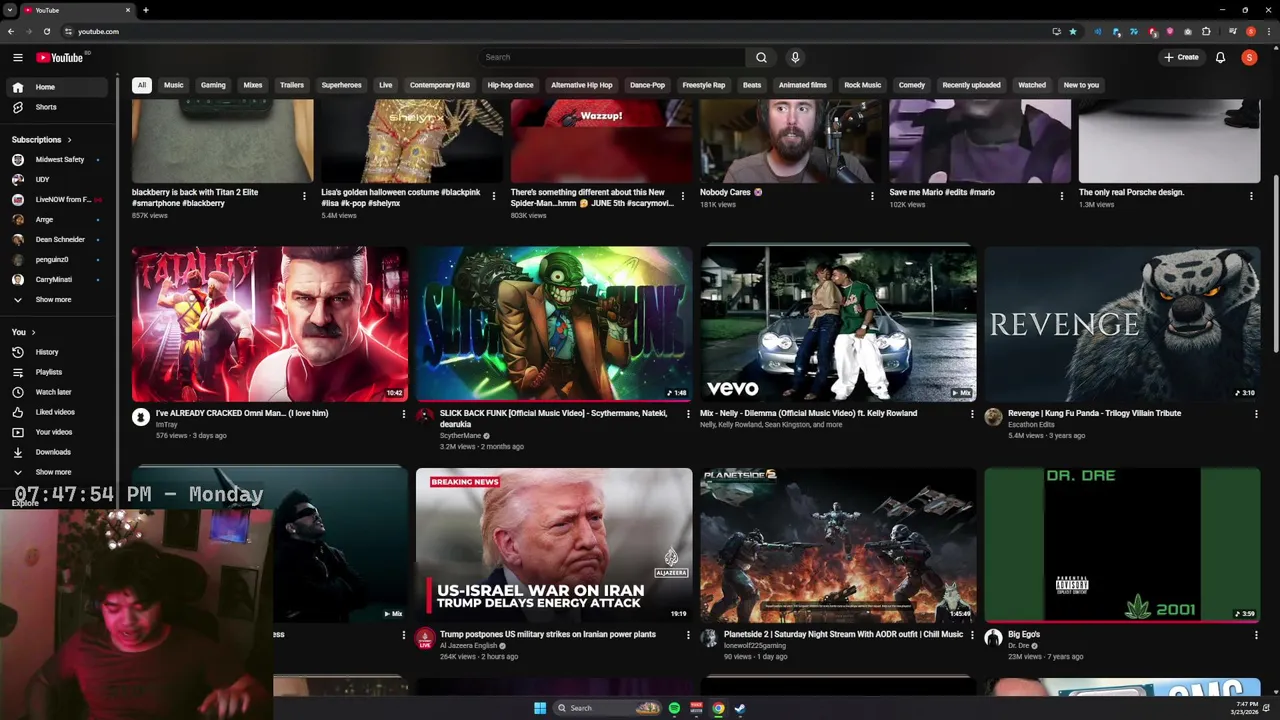The image size is (1280, 720).
Task: Go to Home in the sidebar
Action: (58, 87)
